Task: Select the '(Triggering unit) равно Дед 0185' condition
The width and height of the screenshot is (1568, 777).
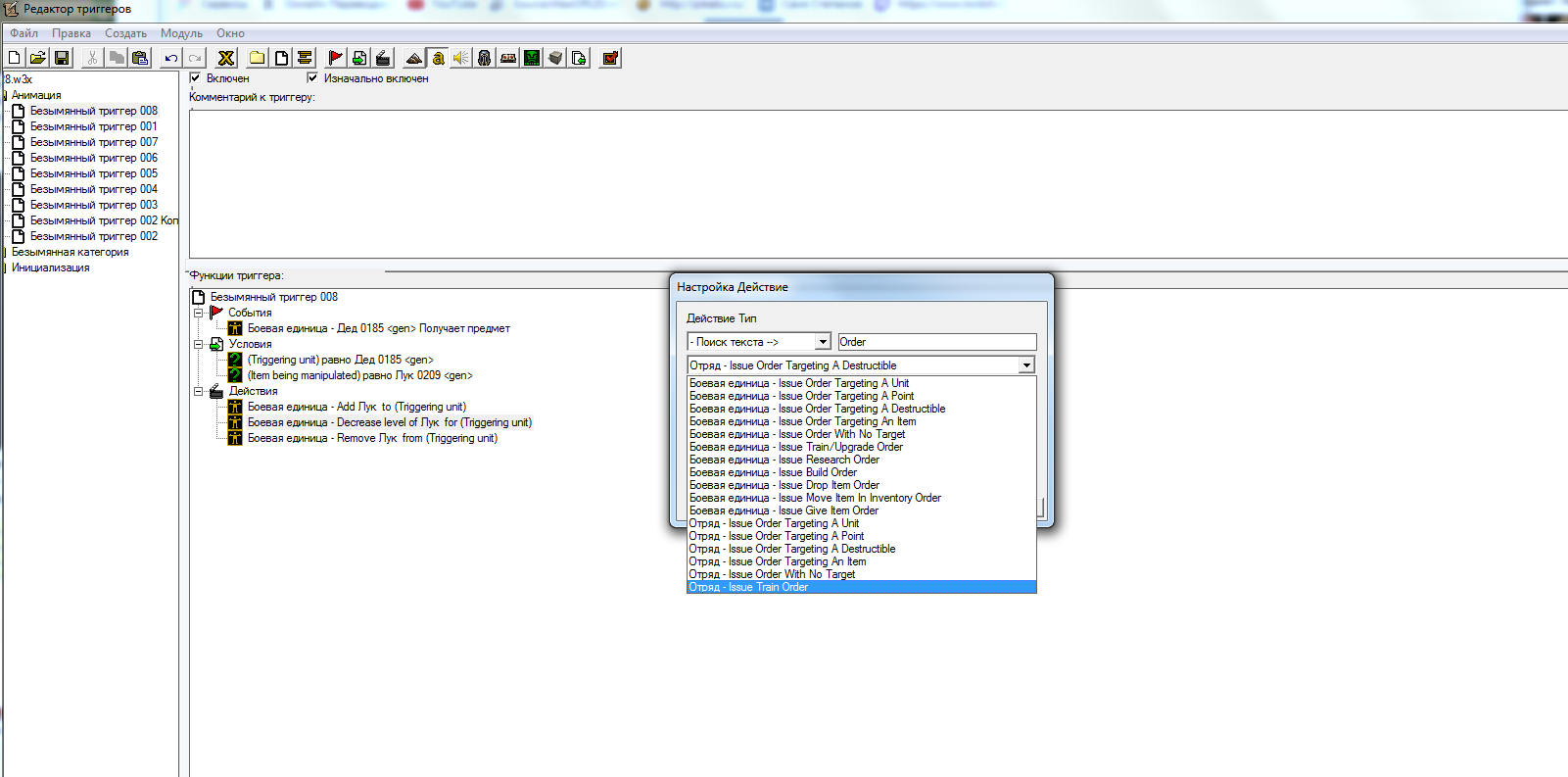Action: pyautogui.click(x=340, y=360)
